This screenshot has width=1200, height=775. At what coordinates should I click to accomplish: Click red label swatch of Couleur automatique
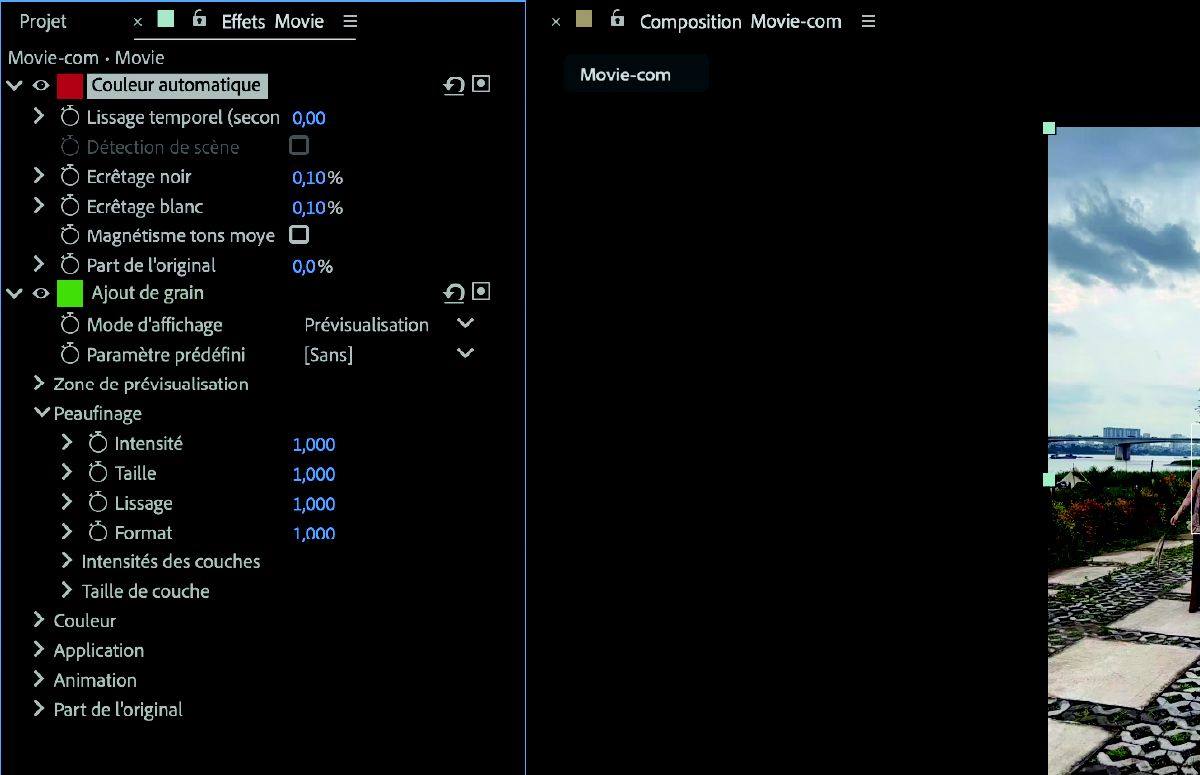(x=70, y=86)
